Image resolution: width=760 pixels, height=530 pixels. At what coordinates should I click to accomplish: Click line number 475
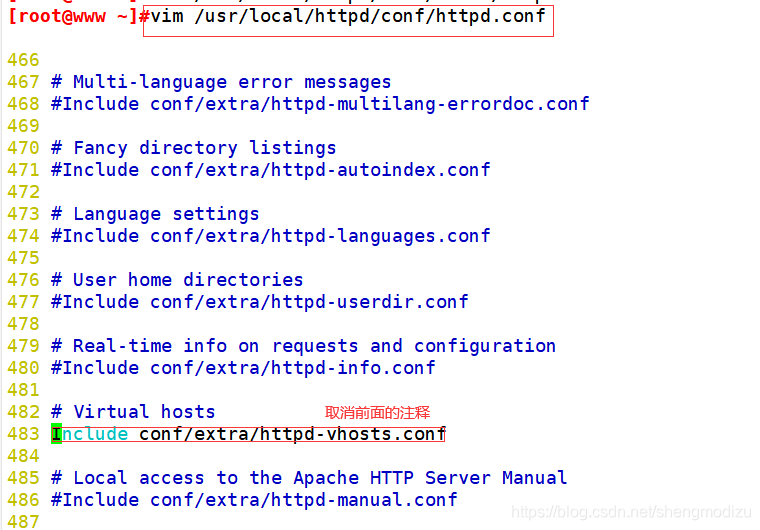(x=23, y=258)
